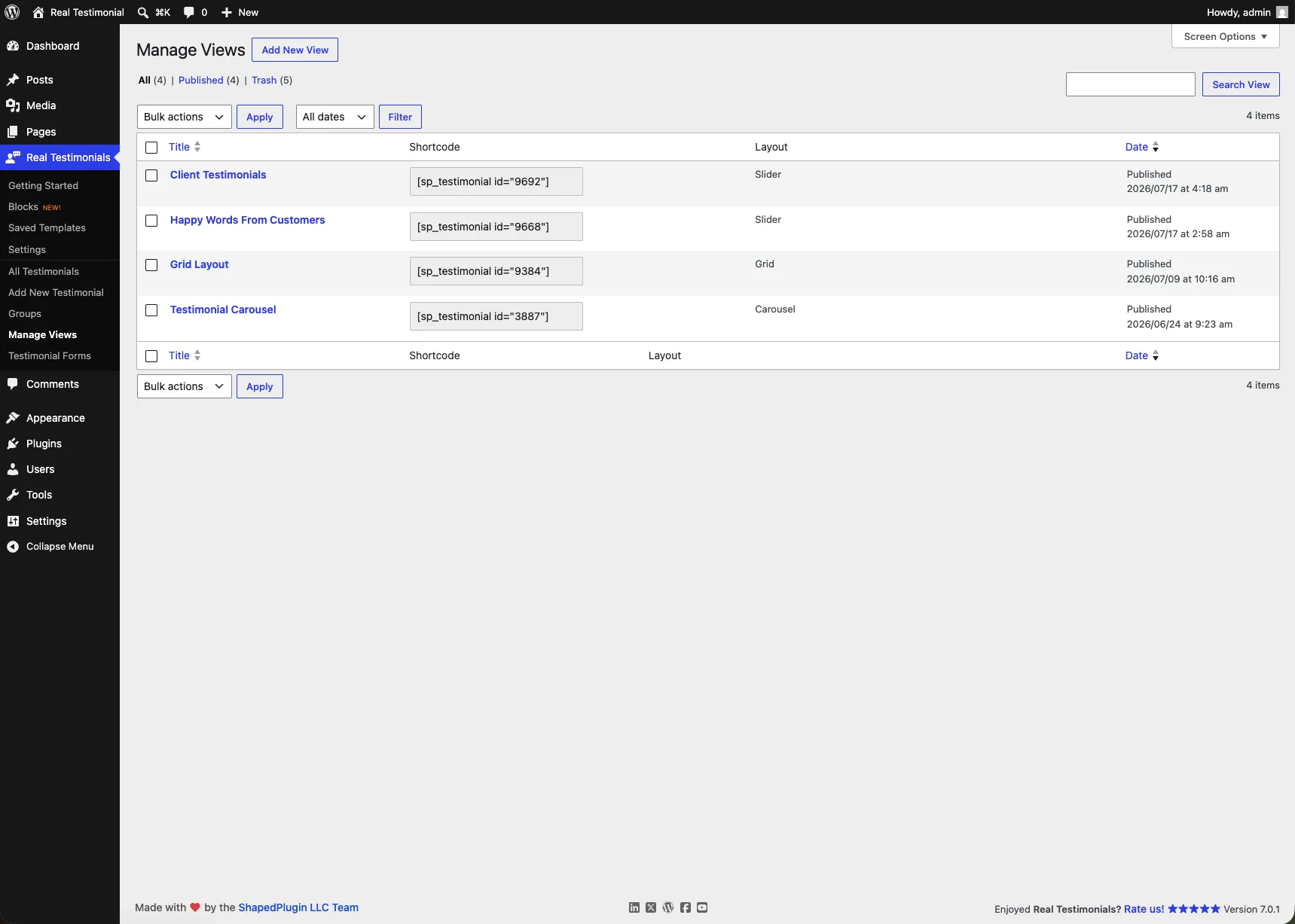Viewport: 1295px width, 924px height.
Task: Tick the select-all checkbox in the table footer
Action: pyautogui.click(x=151, y=356)
